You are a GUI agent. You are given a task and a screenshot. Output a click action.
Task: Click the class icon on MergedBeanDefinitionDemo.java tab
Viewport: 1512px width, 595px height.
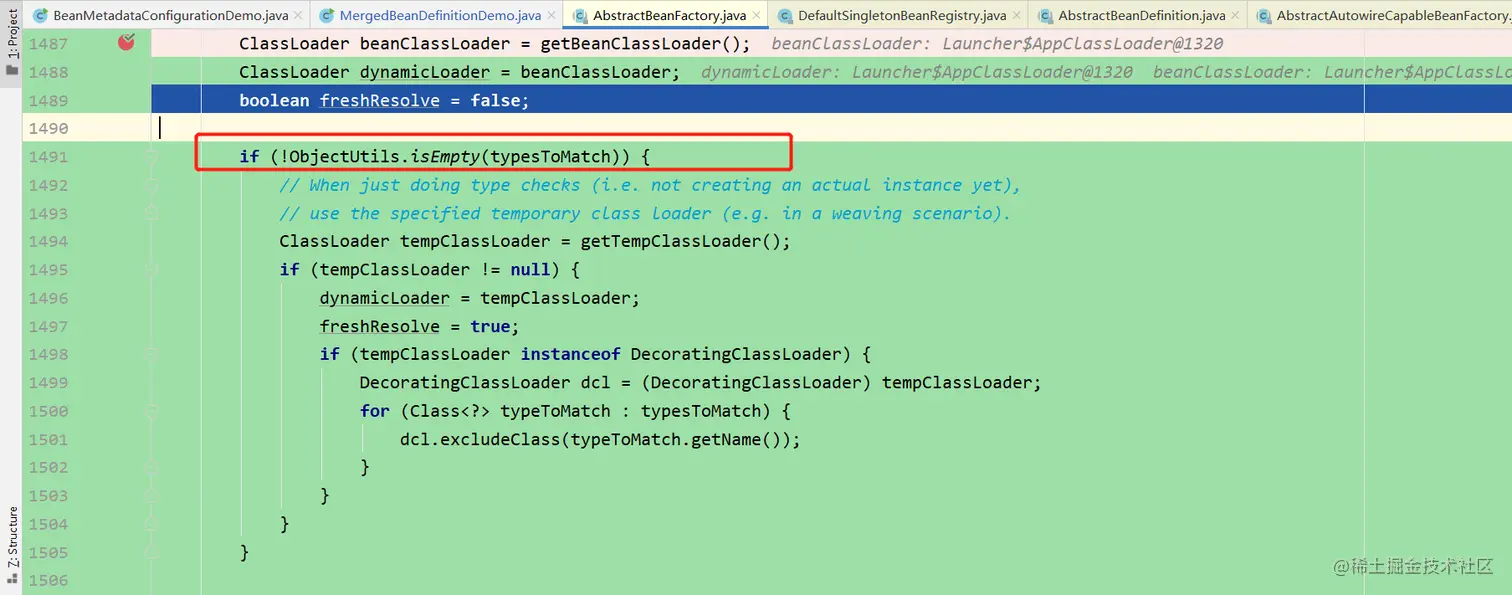point(326,16)
